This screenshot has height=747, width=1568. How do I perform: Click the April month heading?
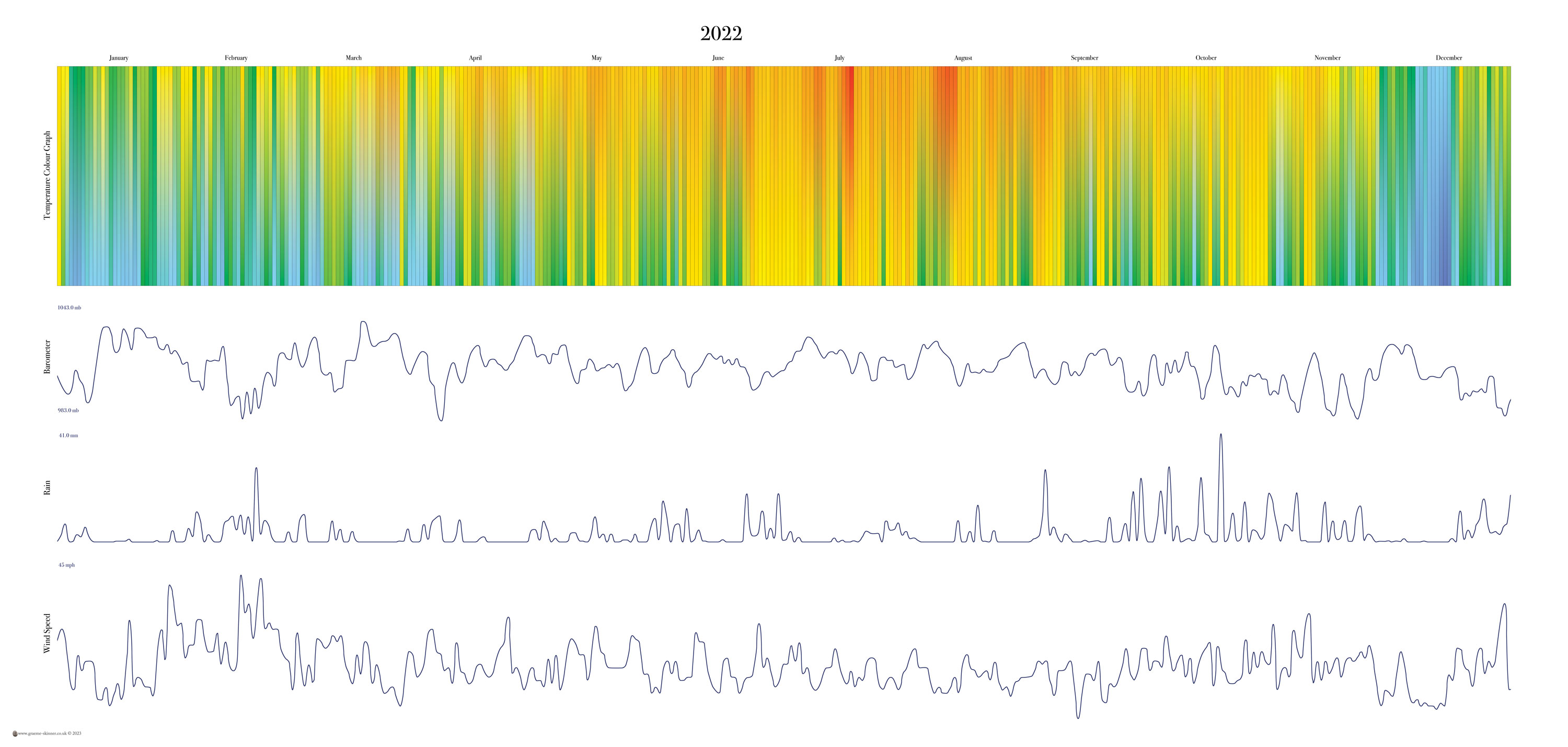click(x=476, y=58)
